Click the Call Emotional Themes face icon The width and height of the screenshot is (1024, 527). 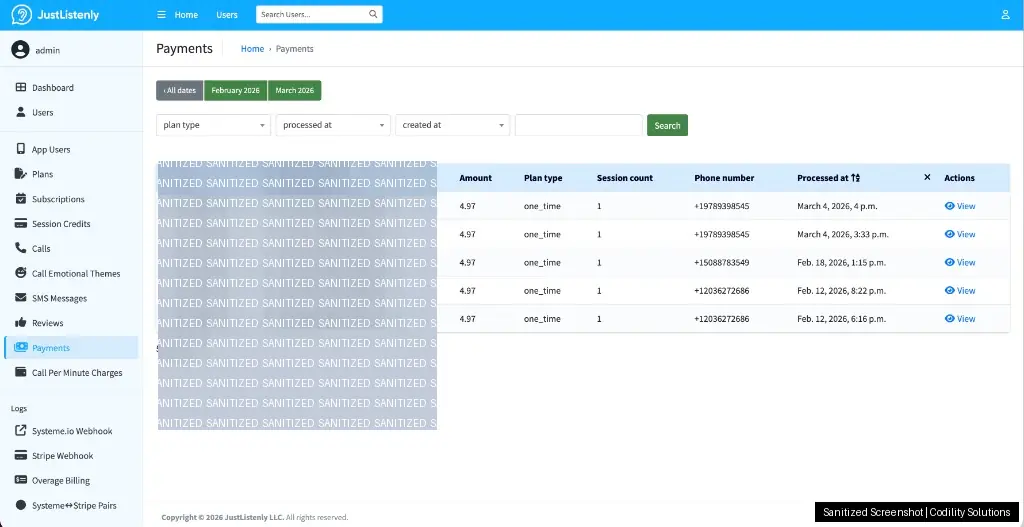coord(21,273)
